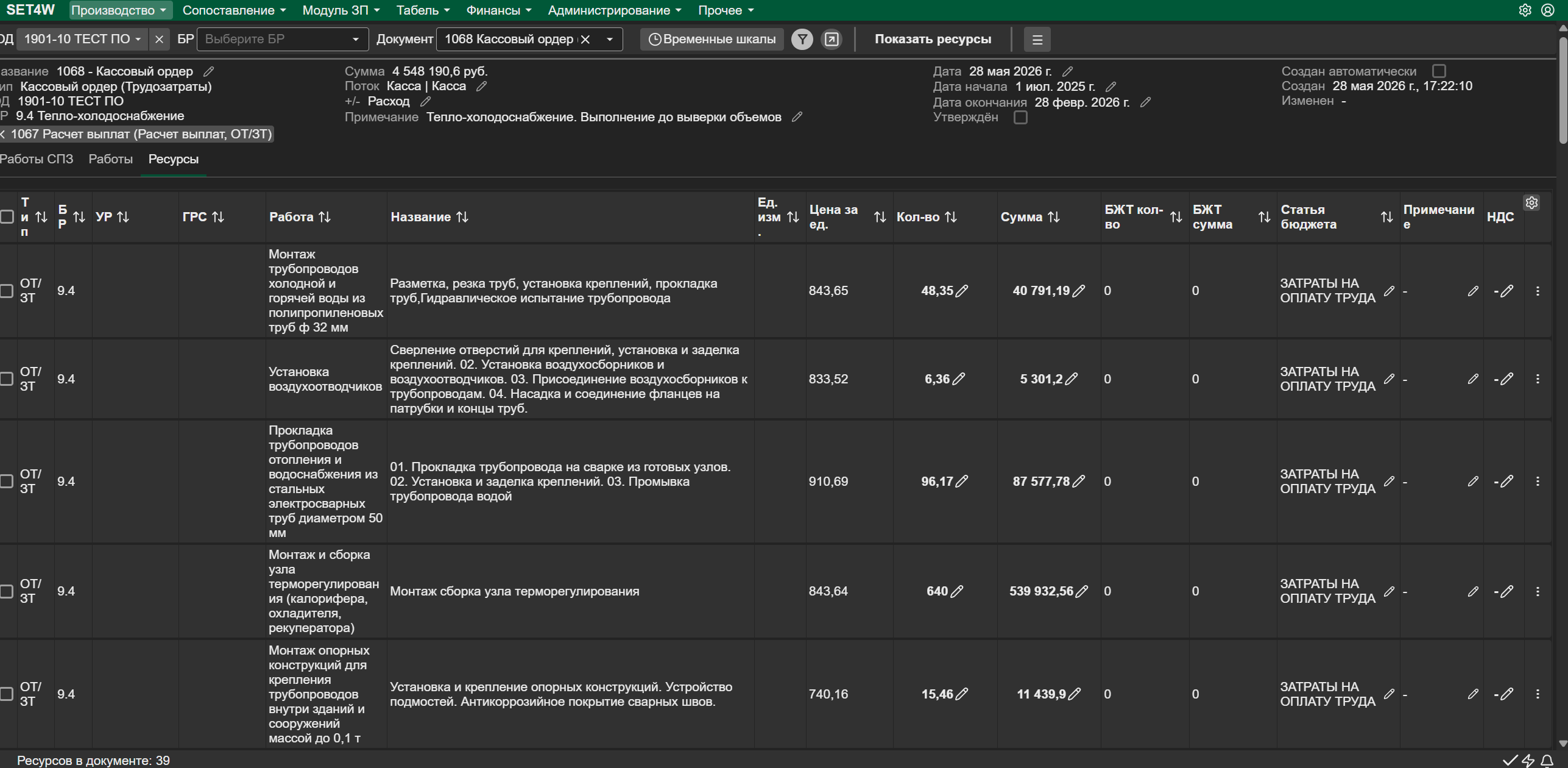Edit sum 40 791,19 pencil
The height and width of the screenshot is (768, 1568).
click(1079, 291)
